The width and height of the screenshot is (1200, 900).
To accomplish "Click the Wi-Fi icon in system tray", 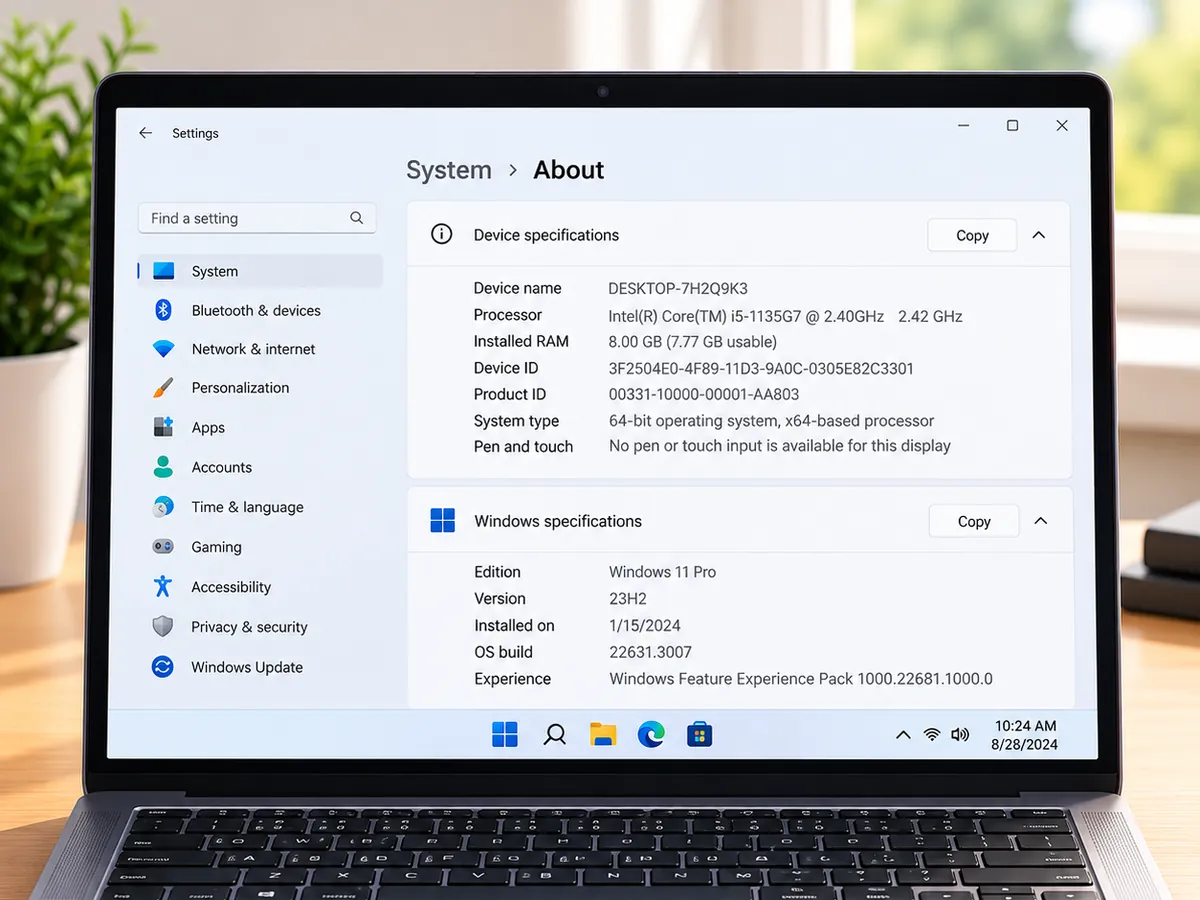I will [x=932, y=735].
